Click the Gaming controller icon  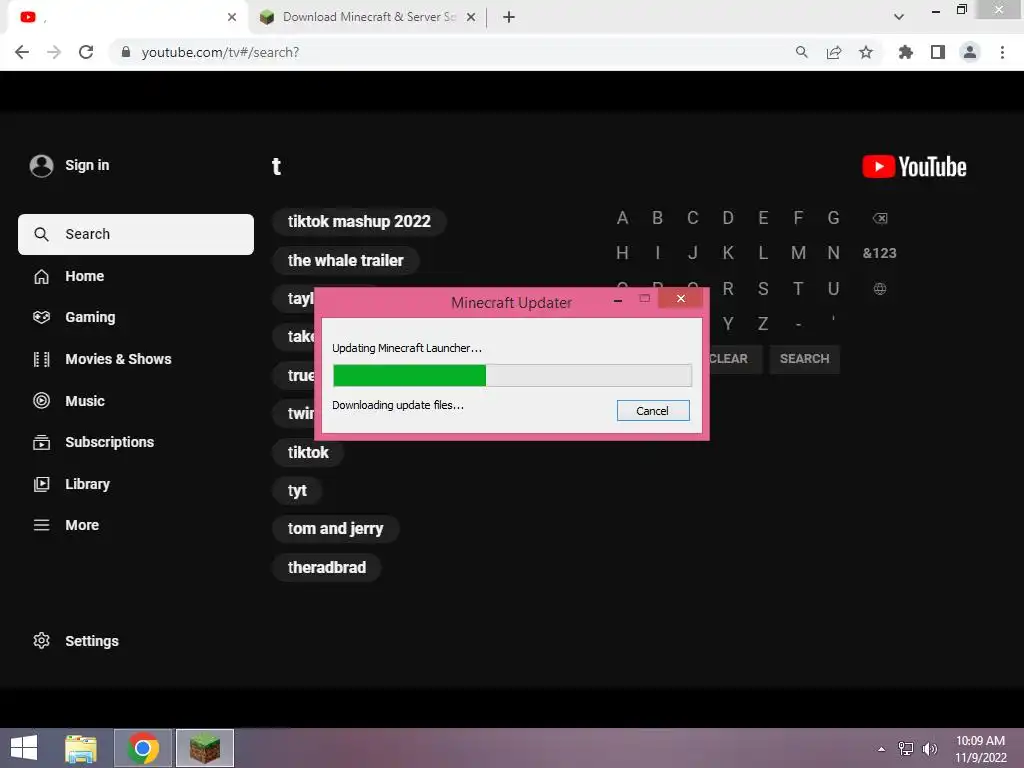[x=41, y=317]
